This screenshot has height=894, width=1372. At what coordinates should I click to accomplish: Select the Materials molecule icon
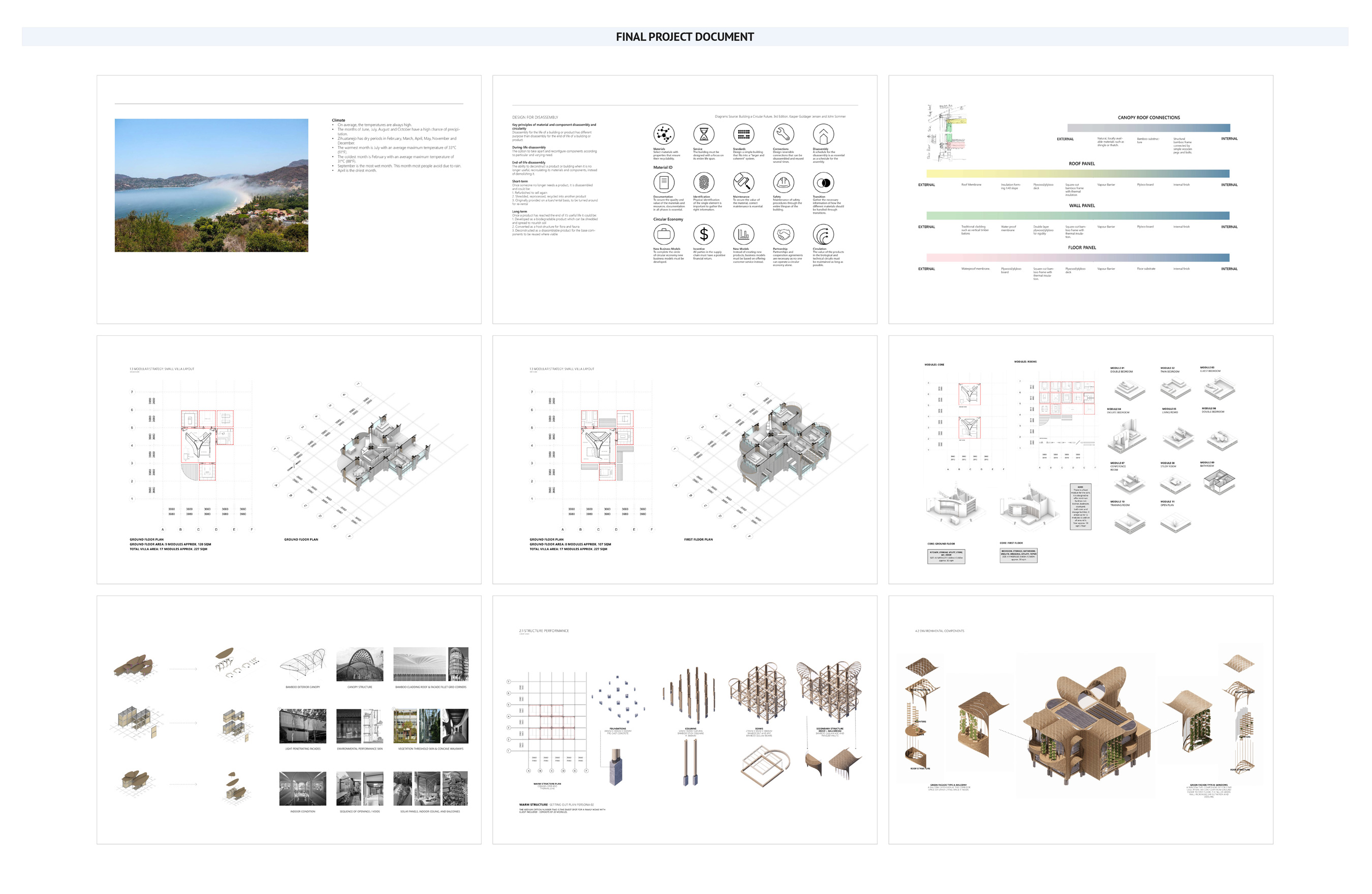(x=664, y=134)
